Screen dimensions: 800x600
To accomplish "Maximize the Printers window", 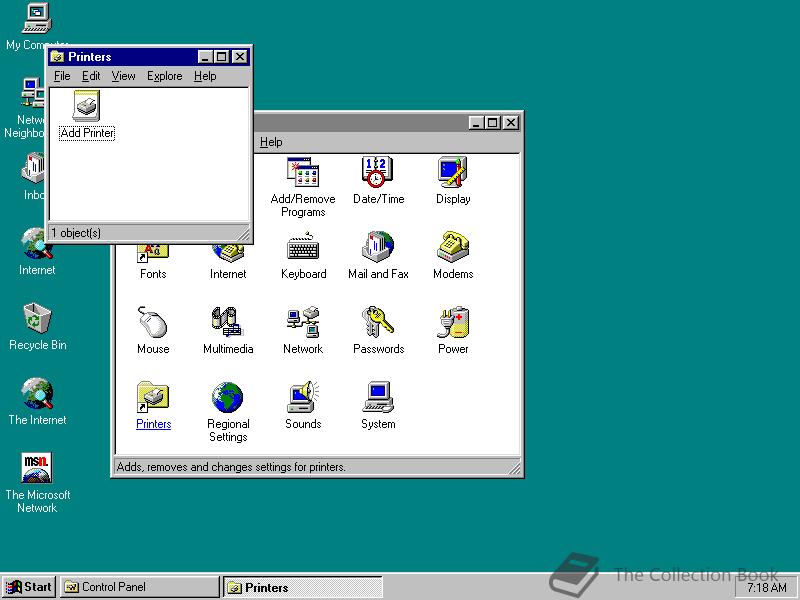I will pos(221,57).
